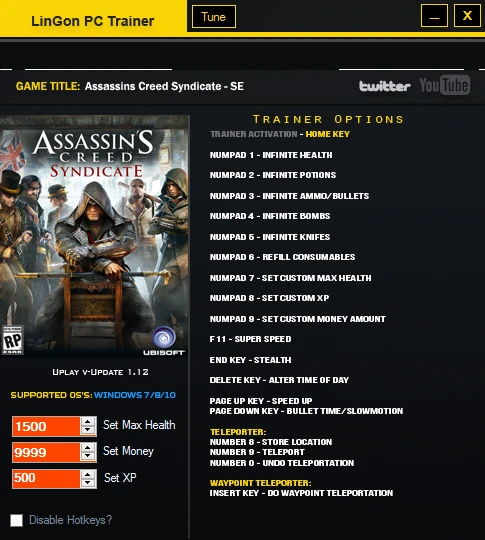
Task: Click the Set Max Health label
Action: 139,425
